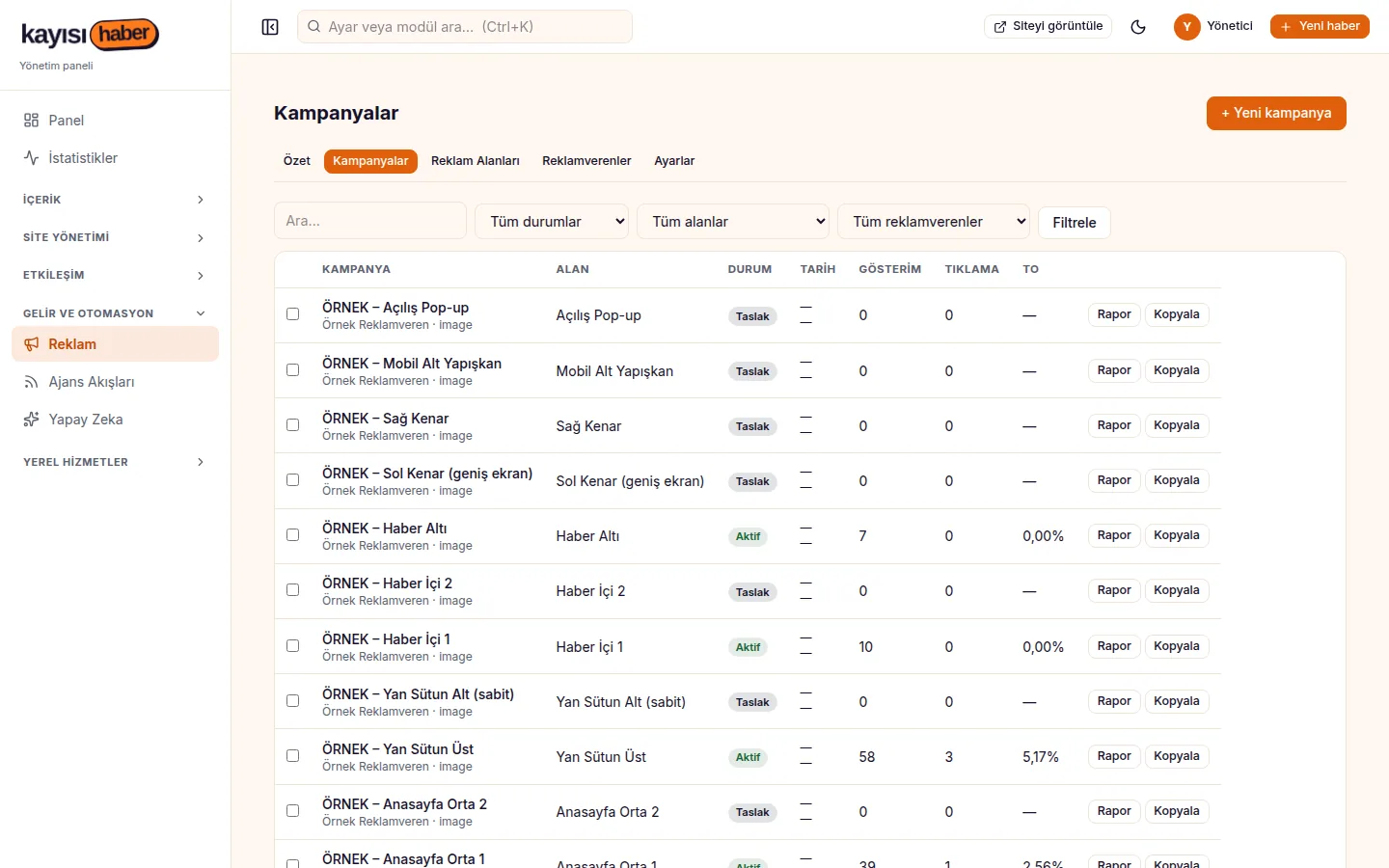Focus the Ara... campaign search field
Screen dimensions: 1389x868
click(370, 221)
